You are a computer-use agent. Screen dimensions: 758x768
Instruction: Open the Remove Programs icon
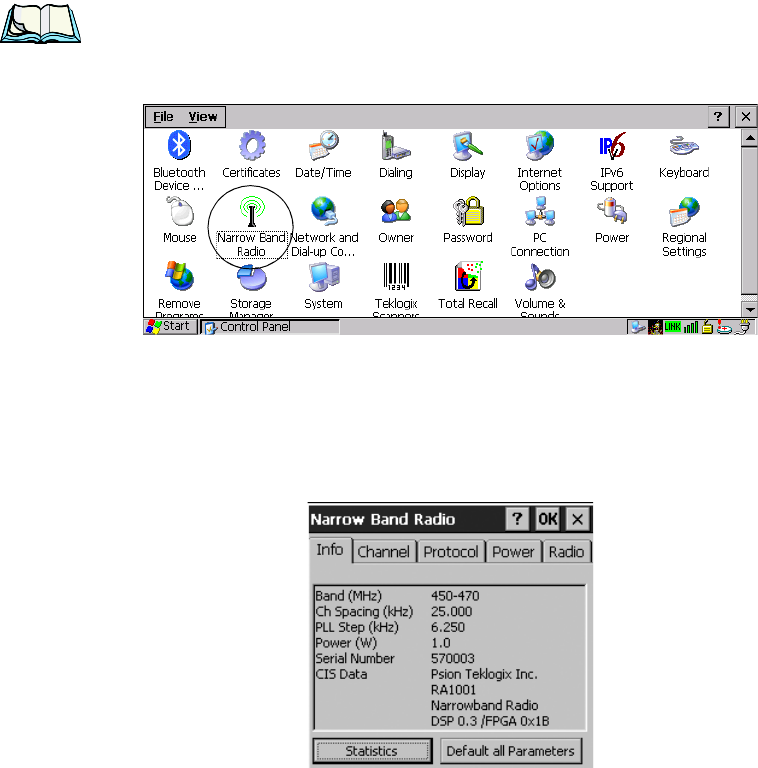click(x=179, y=276)
